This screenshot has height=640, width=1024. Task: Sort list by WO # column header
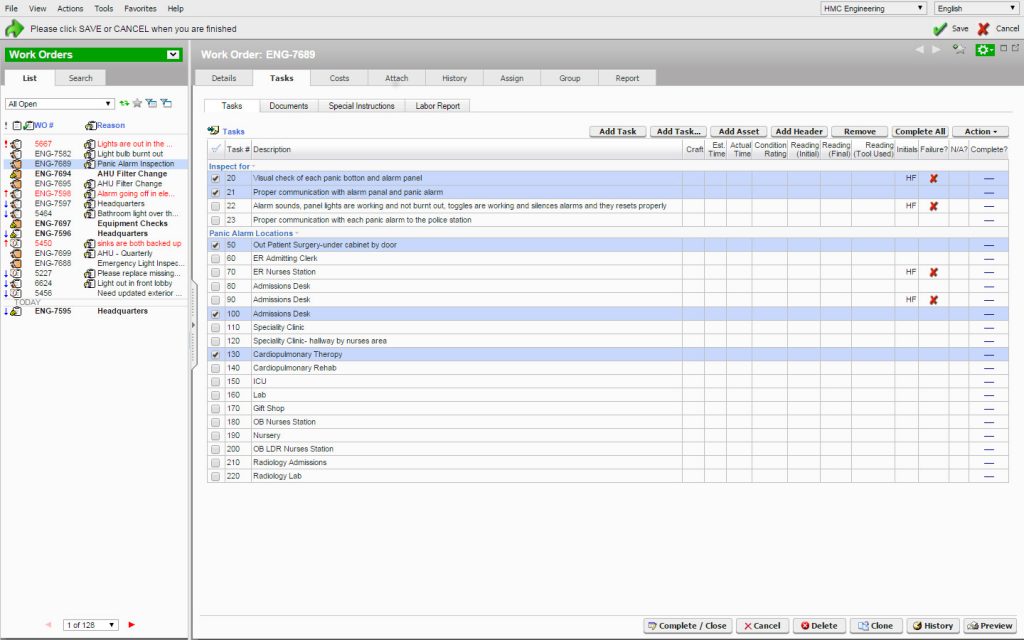pyautogui.click(x=43, y=125)
